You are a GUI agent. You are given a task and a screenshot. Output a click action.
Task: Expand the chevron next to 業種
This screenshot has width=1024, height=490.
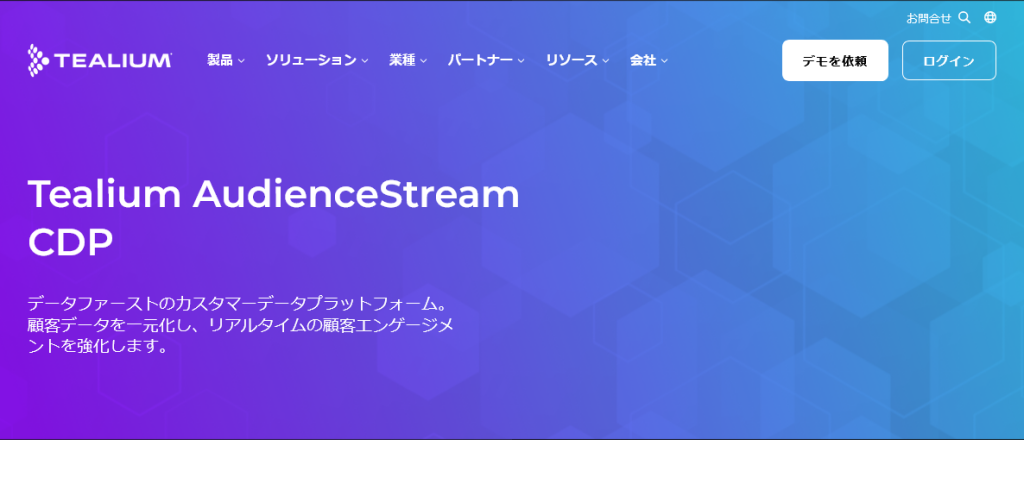tap(423, 61)
